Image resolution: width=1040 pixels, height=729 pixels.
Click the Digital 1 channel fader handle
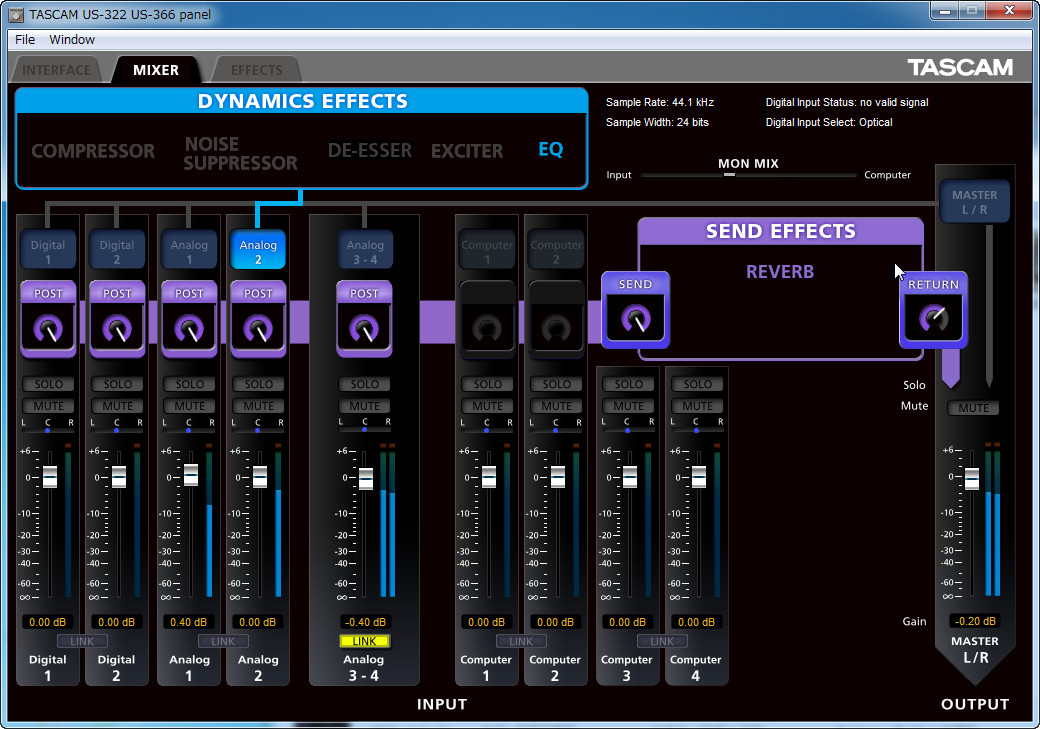click(x=50, y=477)
